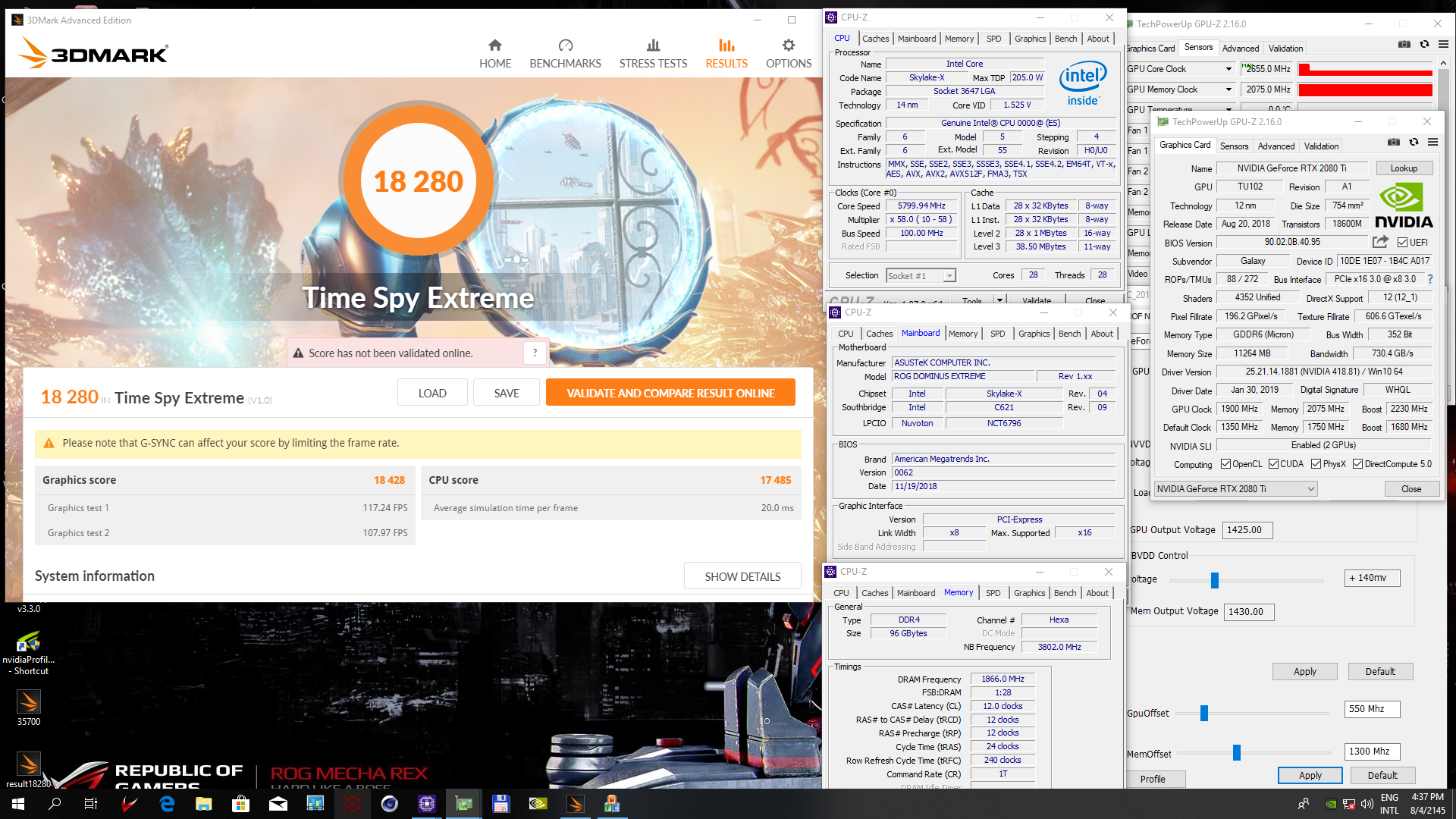Click Bus Interface question mark in GPU-Z

pos(1429,279)
